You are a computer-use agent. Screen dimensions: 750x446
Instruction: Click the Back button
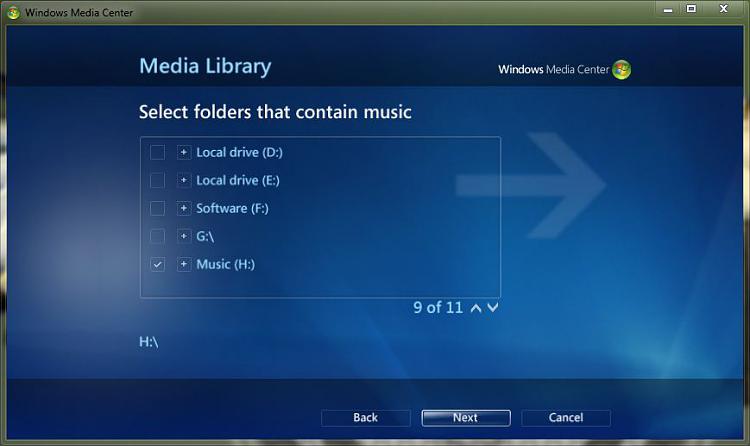(x=365, y=418)
